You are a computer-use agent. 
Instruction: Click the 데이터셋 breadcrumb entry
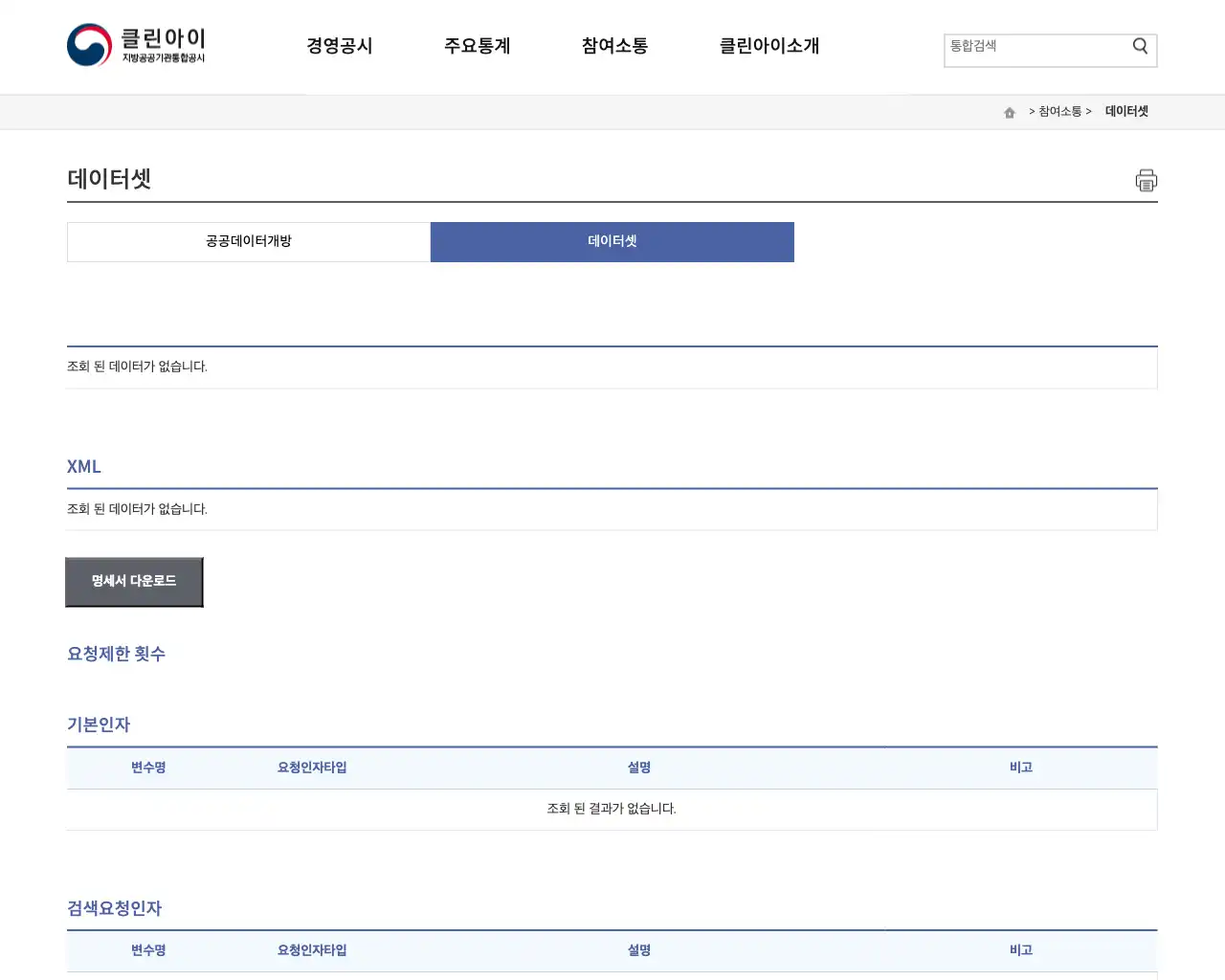[x=1126, y=111]
